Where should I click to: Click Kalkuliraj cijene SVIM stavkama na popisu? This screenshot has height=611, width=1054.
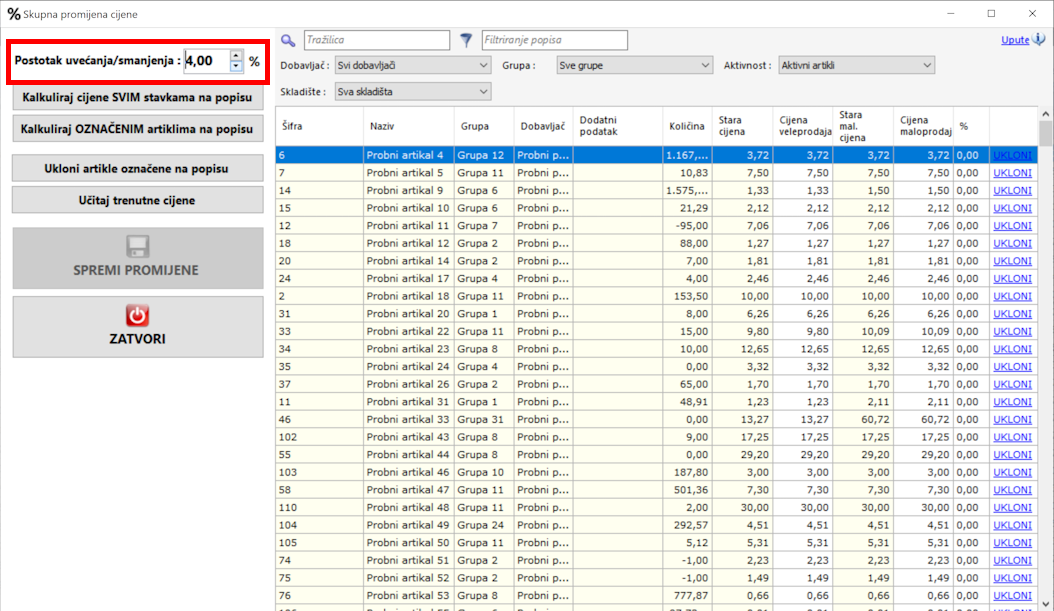[137, 97]
